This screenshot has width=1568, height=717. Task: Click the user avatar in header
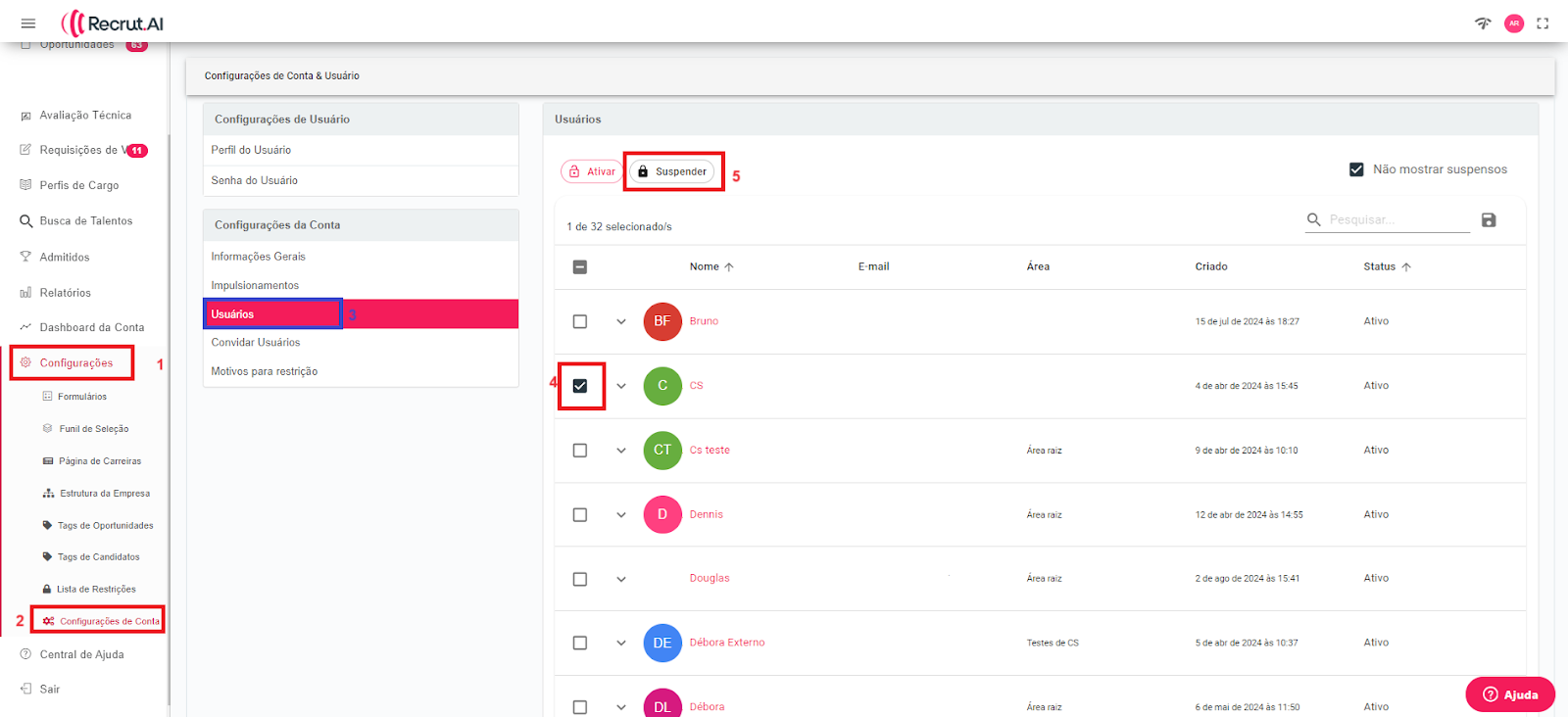(x=1514, y=24)
